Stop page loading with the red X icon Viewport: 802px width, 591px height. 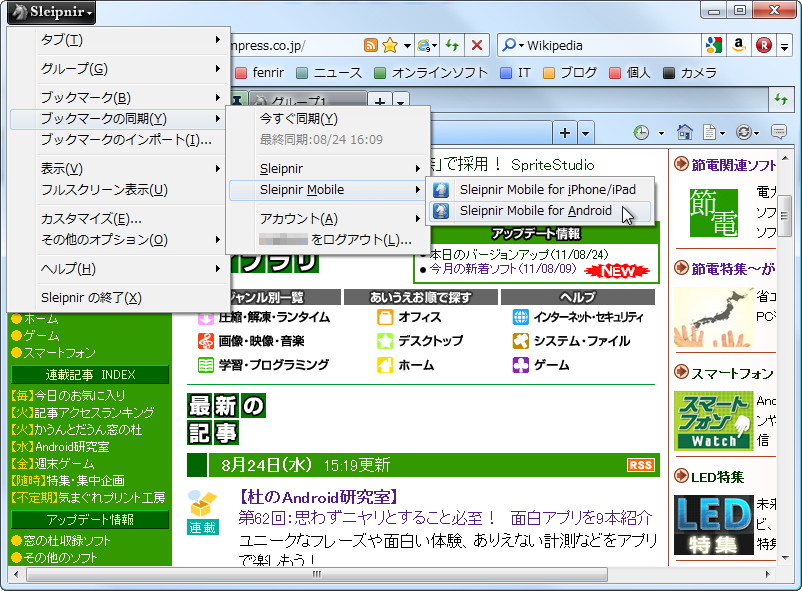point(475,45)
